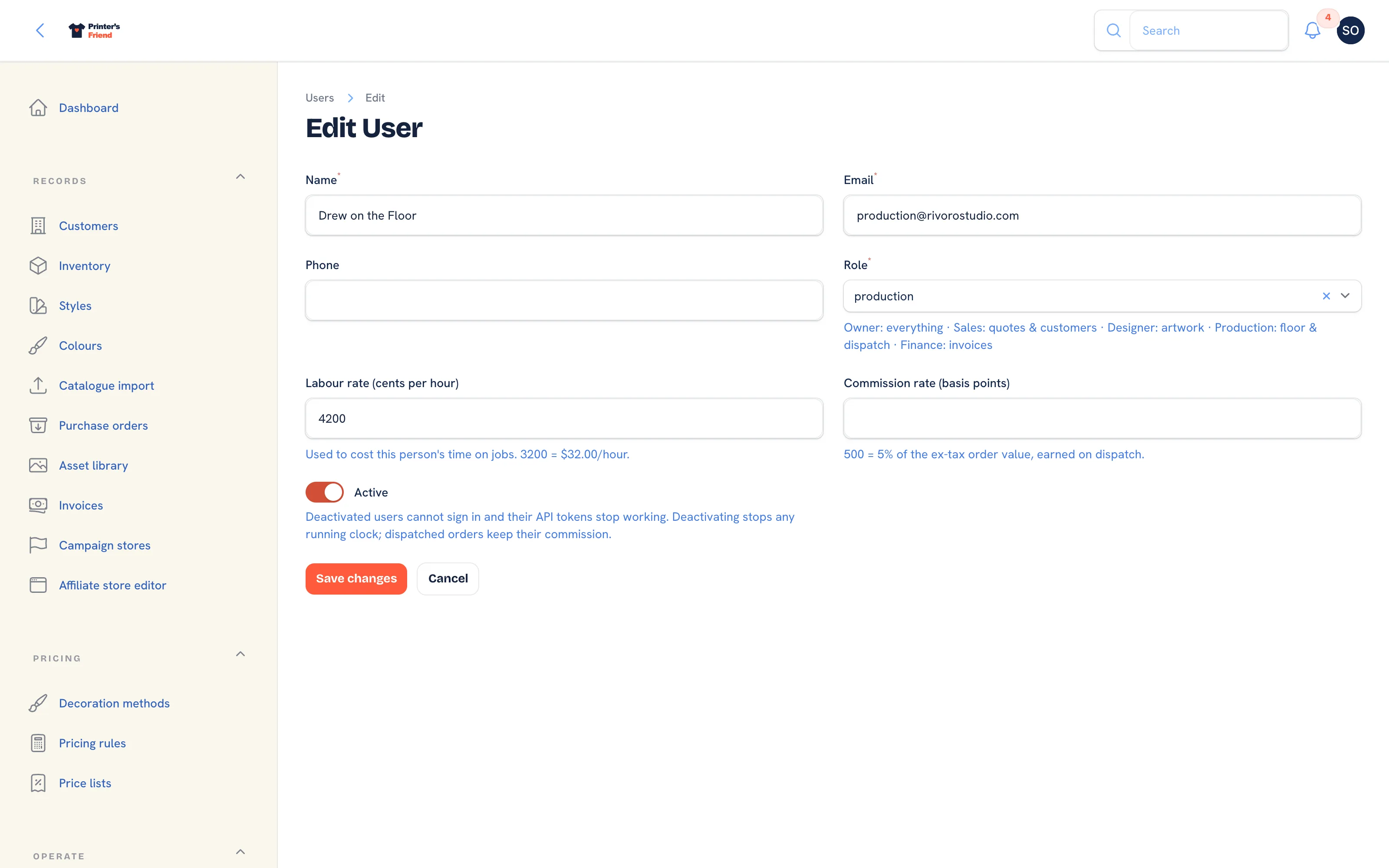
Task: Click the Edit breadcrumb text
Action: click(375, 98)
